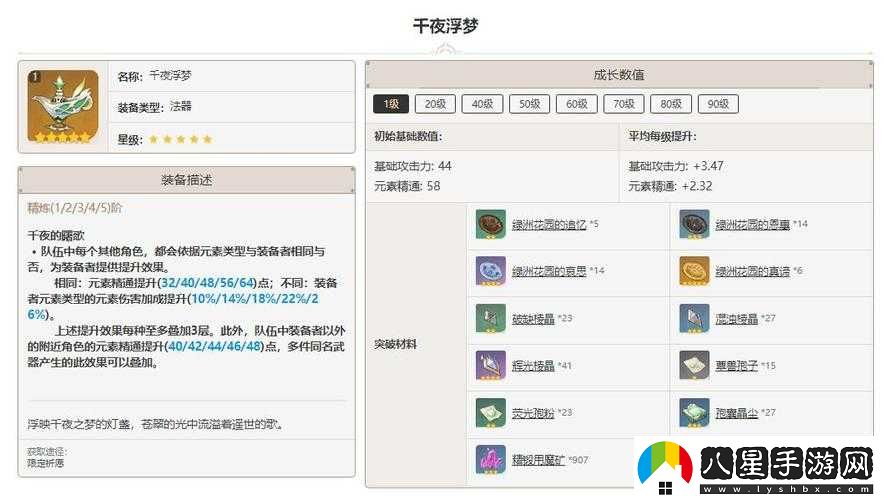Follow the 混浊棱晶 material link

click(x=737, y=318)
